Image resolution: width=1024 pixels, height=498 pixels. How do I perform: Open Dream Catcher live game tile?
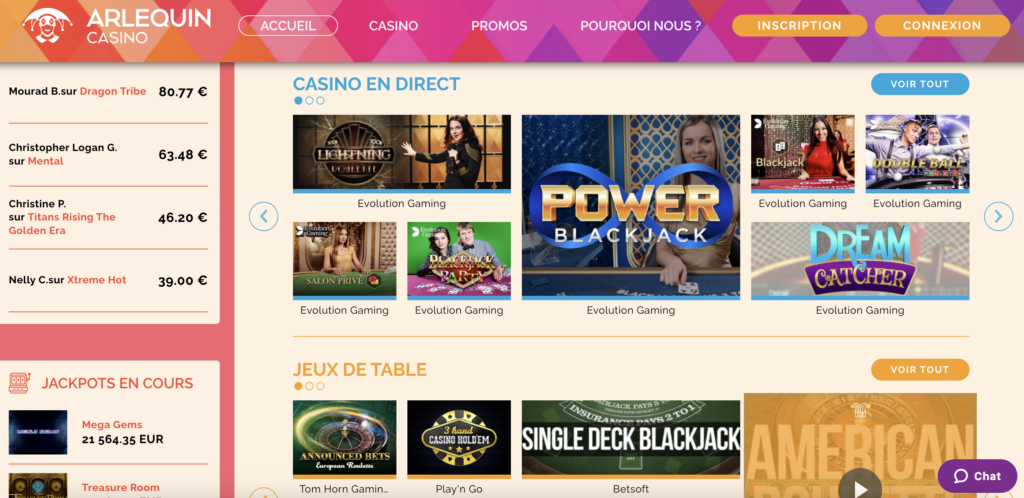[860, 260]
